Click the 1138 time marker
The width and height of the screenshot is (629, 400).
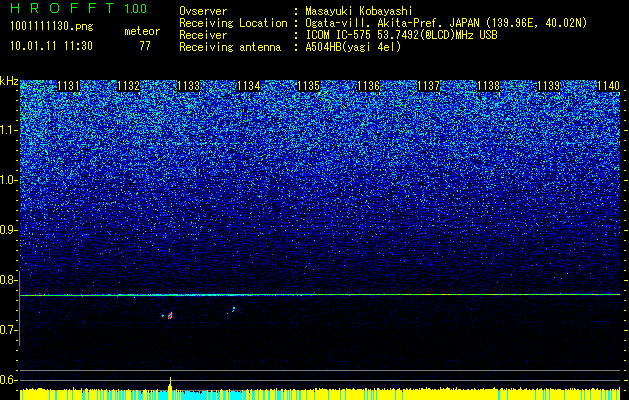pyautogui.click(x=488, y=86)
